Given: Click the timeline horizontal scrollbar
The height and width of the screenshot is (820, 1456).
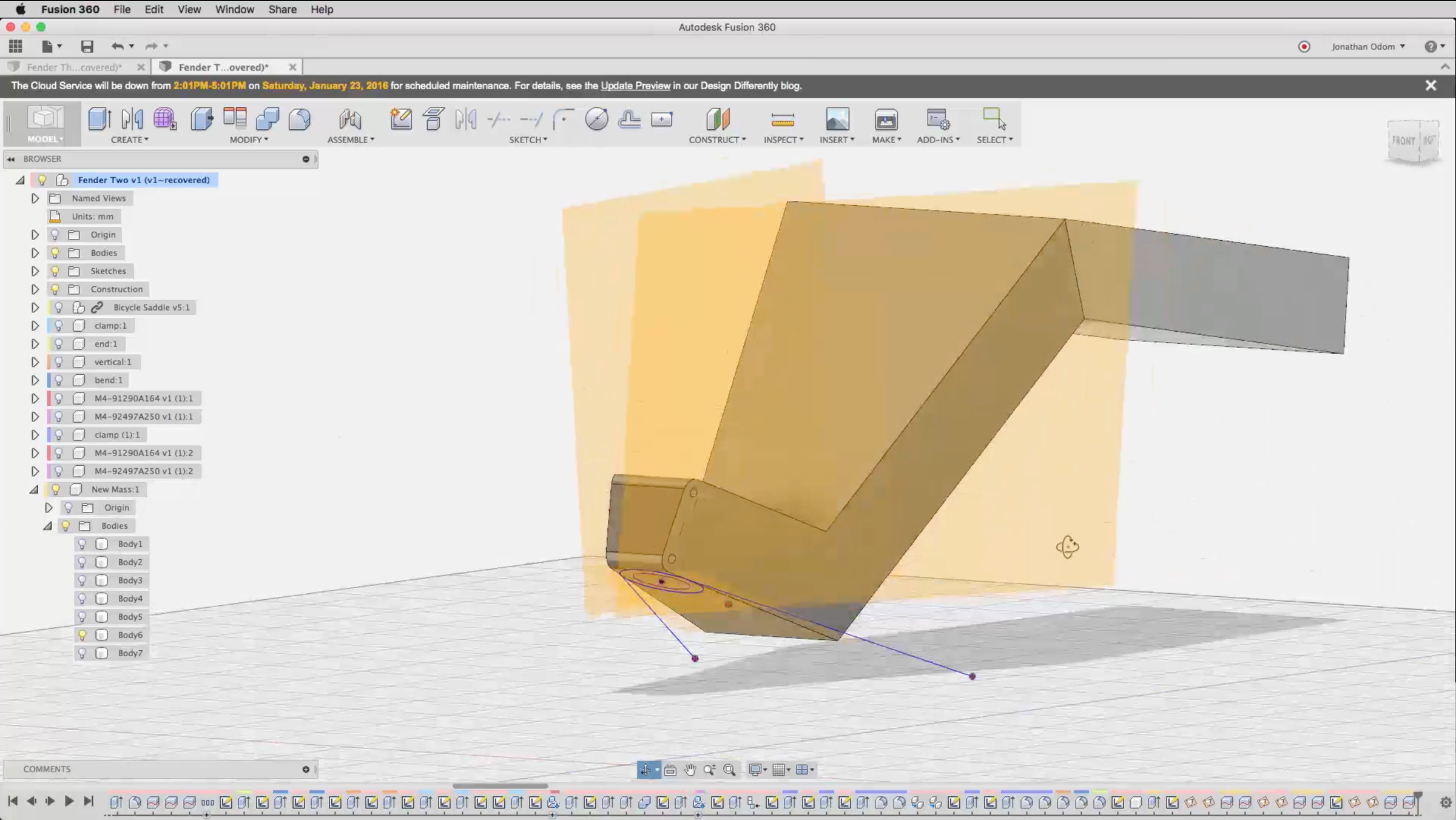Looking at the screenshot, I should pyautogui.click(x=500, y=786).
